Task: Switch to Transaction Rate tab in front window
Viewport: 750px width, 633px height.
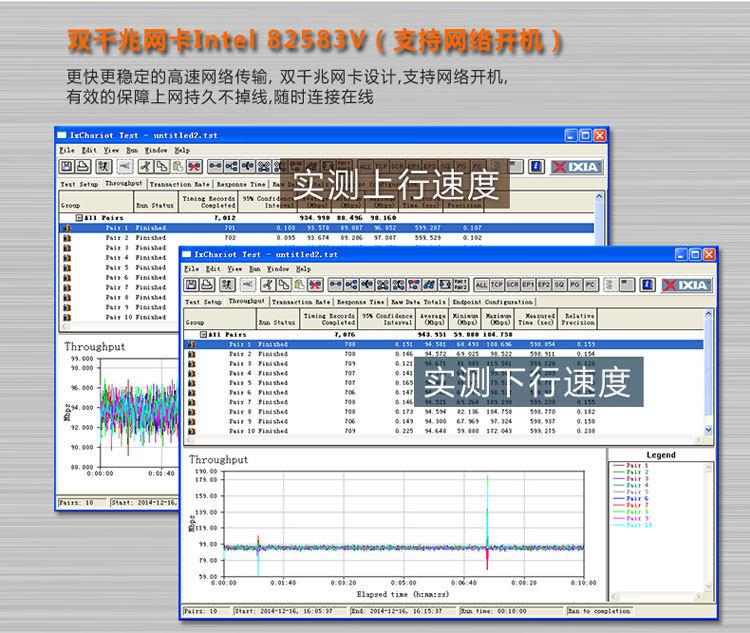Action: click(301, 302)
